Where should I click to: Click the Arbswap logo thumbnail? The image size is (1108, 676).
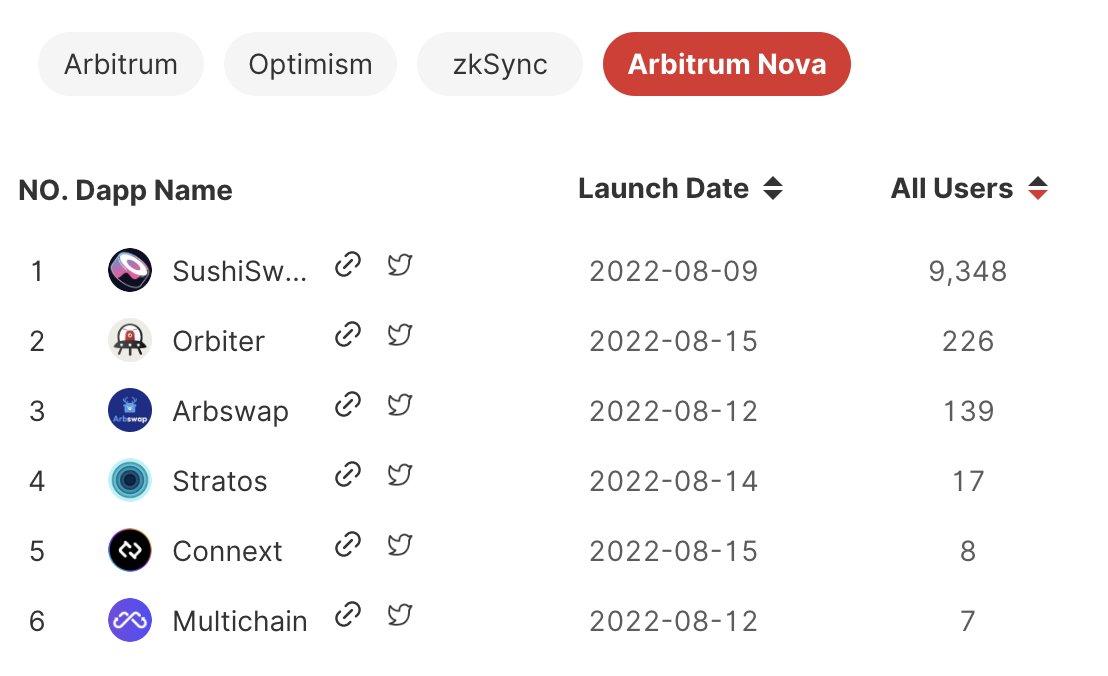130,411
